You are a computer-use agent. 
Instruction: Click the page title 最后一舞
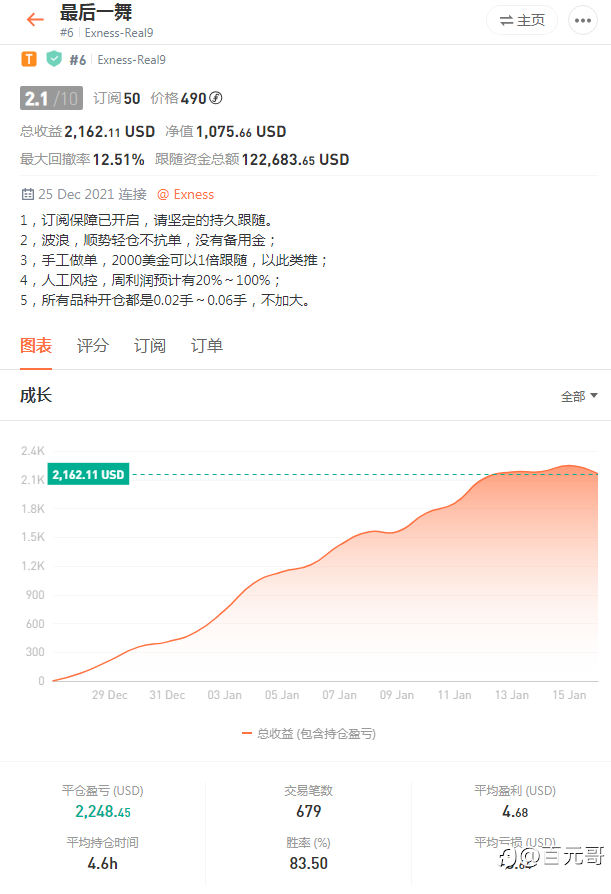coord(96,13)
